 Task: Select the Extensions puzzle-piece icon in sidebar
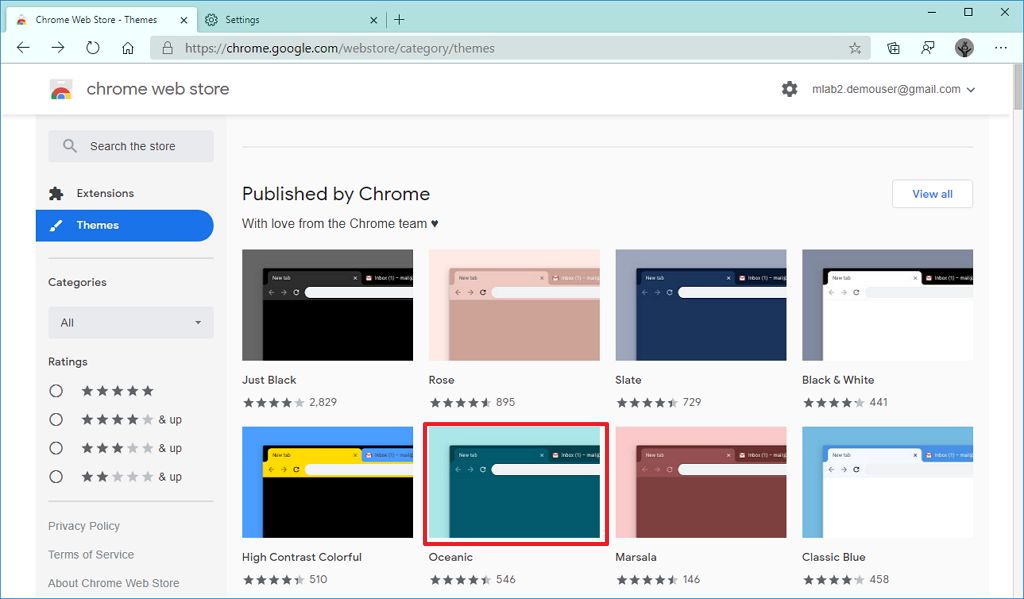(55, 192)
